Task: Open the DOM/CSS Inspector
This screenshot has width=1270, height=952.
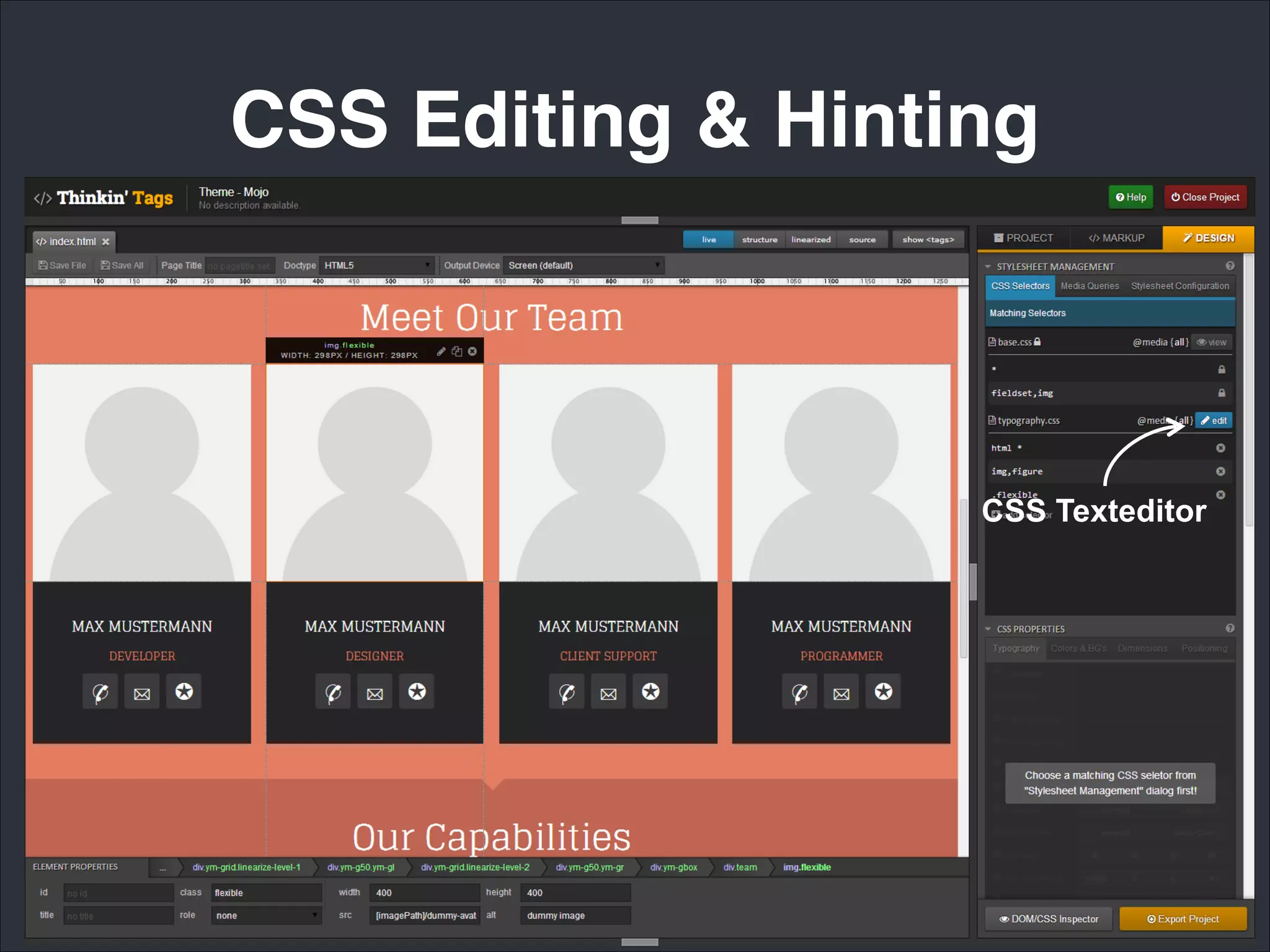Action: [x=1049, y=919]
